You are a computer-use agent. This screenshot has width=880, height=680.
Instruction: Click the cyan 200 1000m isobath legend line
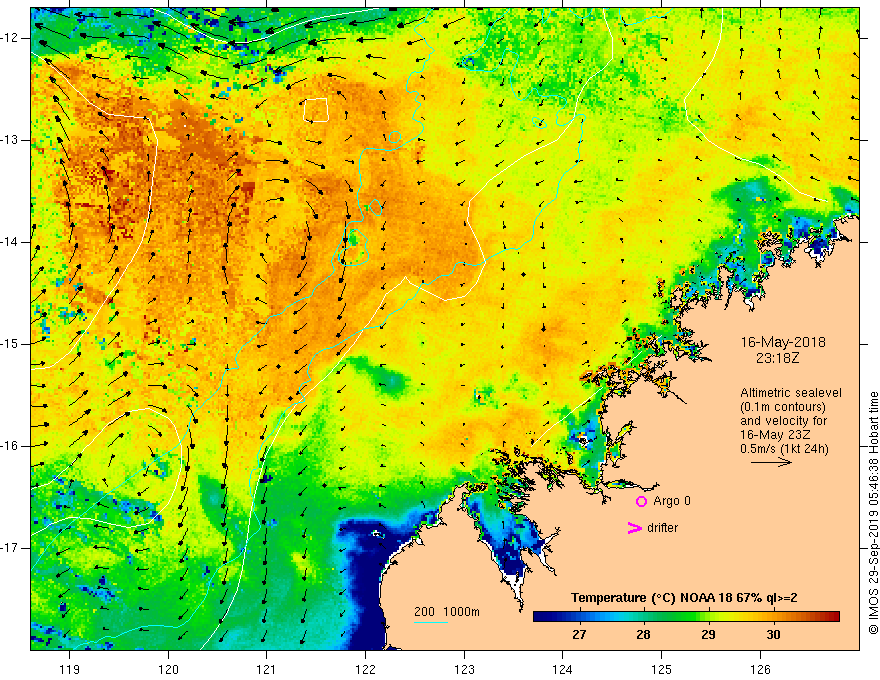point(431,622)
